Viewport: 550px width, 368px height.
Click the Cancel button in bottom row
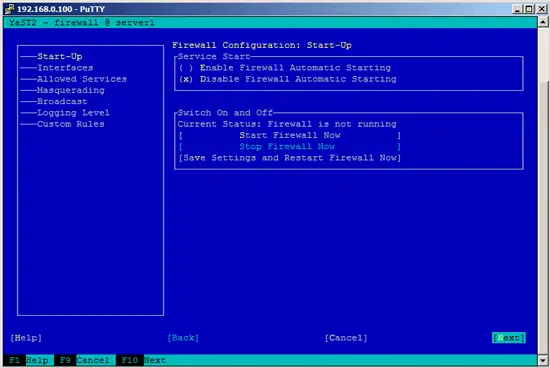[346, 338]
